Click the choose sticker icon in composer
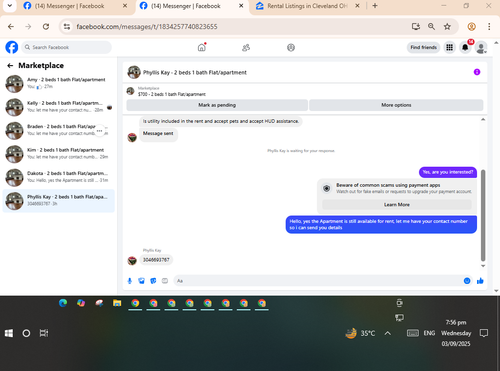 pyautogui.click(x=153, y=281)
